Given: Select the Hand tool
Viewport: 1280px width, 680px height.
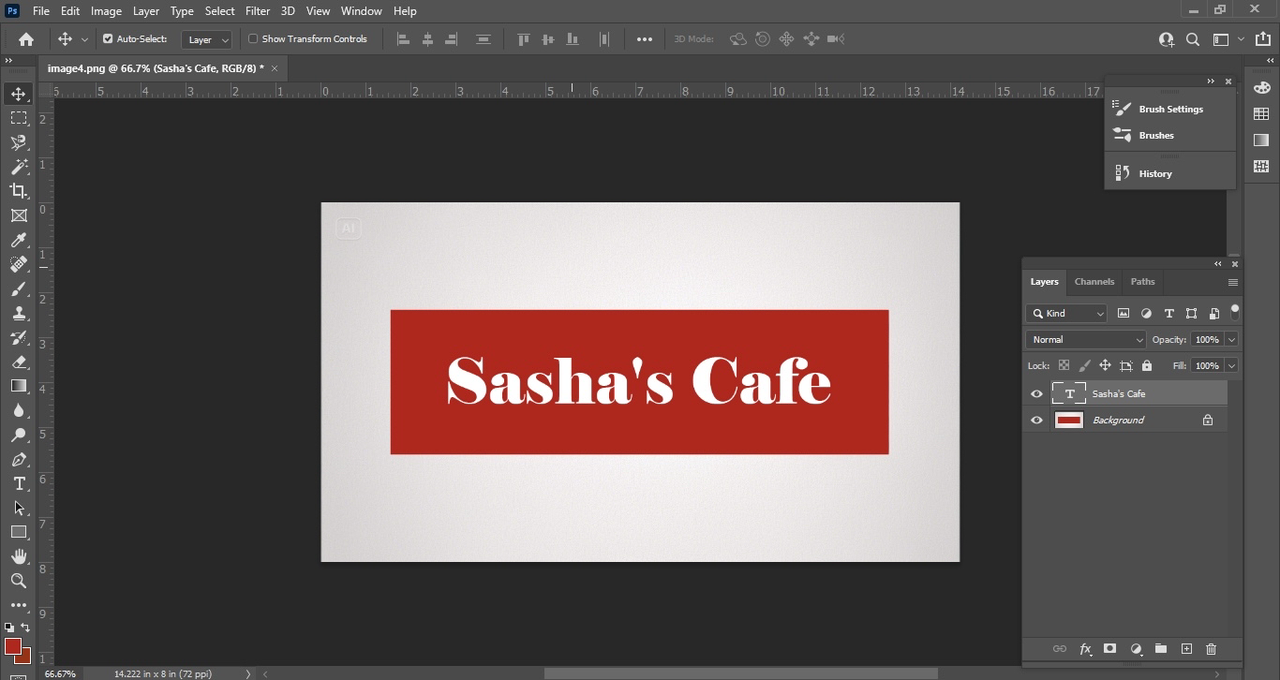Looking at the screenshot, I should coord(19,557).
